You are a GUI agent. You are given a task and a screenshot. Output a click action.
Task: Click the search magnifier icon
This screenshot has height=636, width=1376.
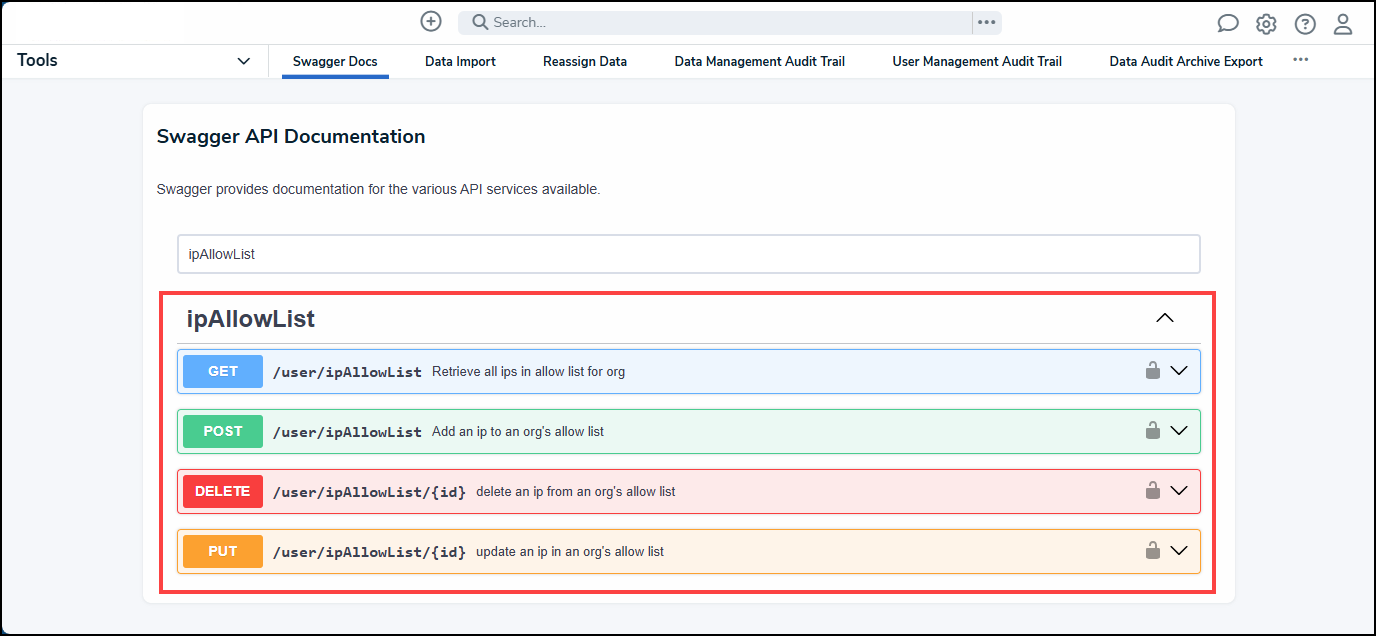(x=480, y=22)
